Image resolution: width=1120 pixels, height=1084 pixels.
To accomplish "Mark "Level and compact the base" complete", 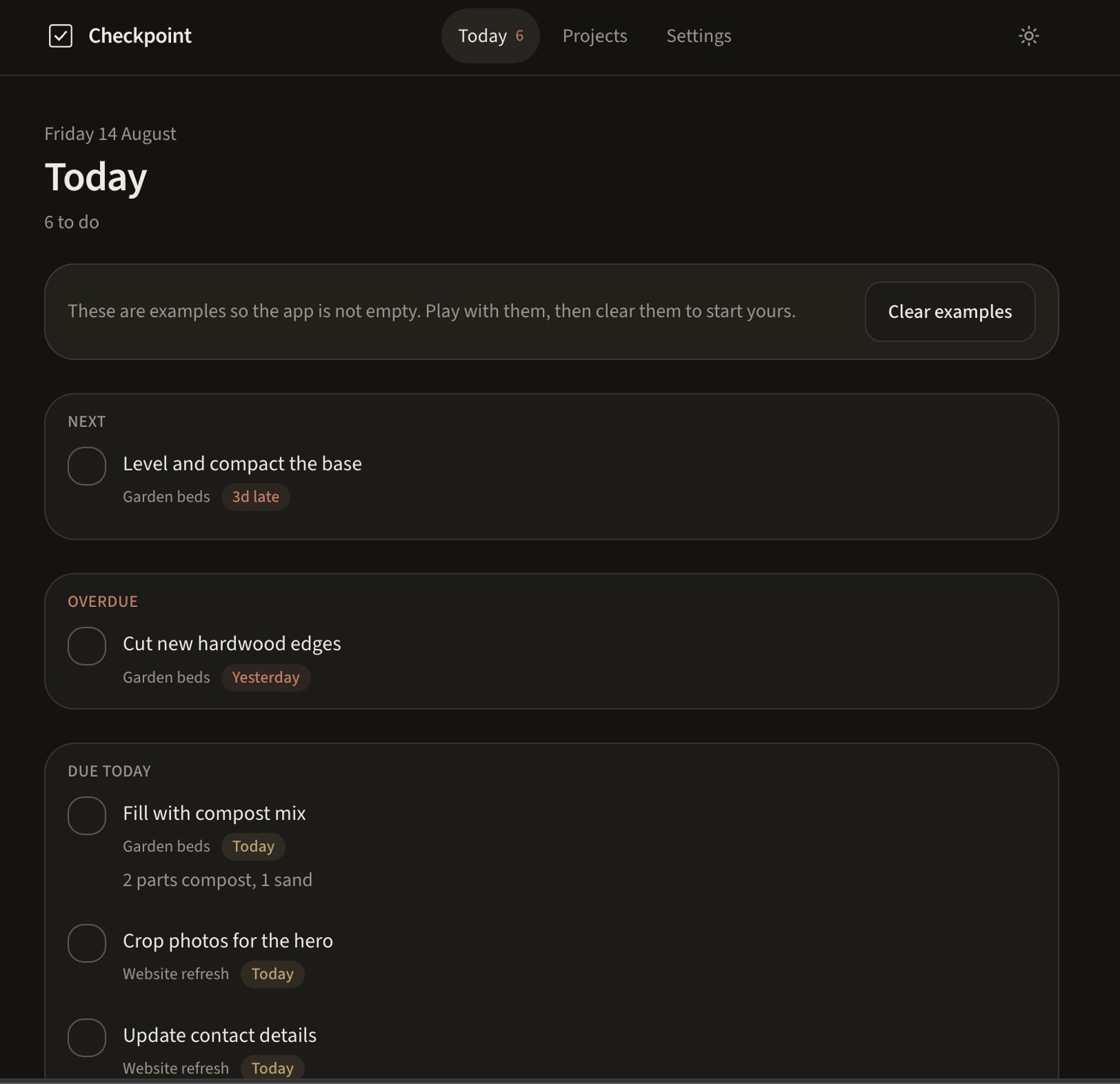I will tap(87, 466).
